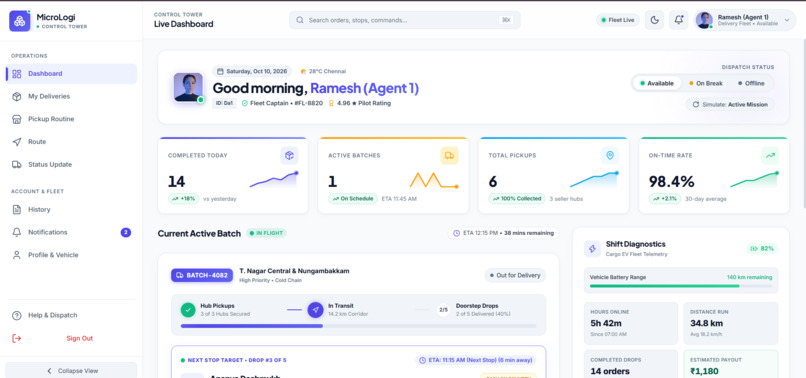
Task: Click the 2/5 Doorstep Drops step marker
Action: 443,310
